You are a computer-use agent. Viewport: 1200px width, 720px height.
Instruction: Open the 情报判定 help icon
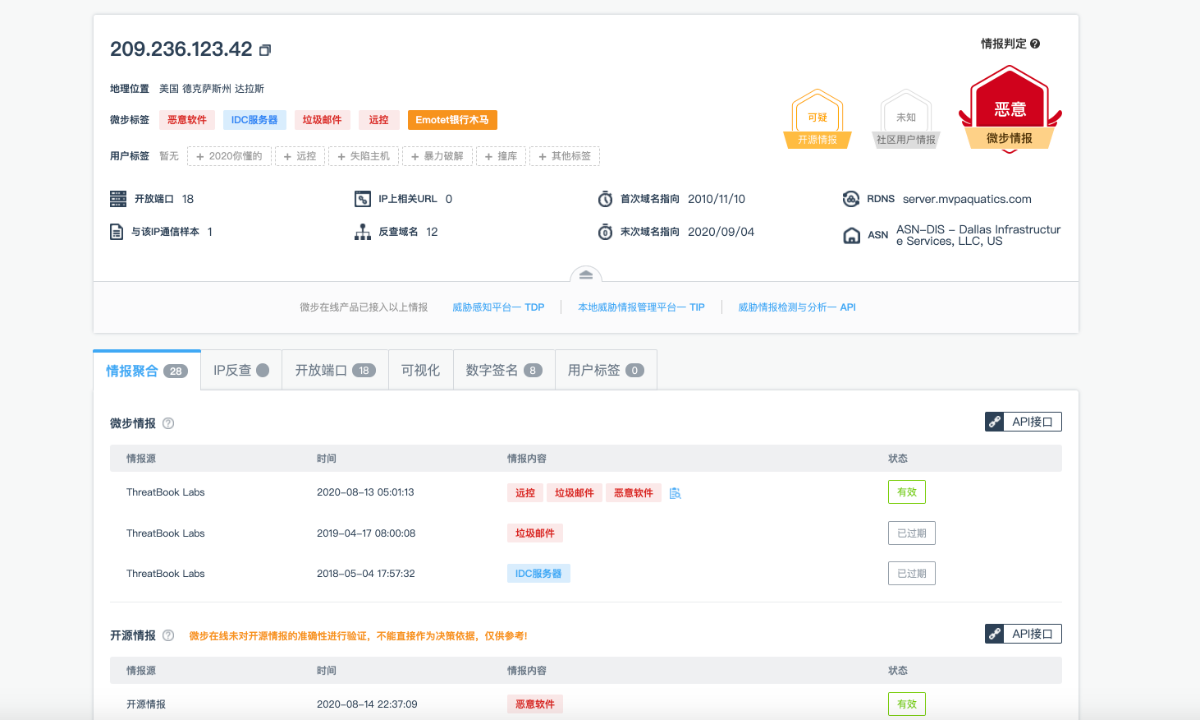point(1035,44)
